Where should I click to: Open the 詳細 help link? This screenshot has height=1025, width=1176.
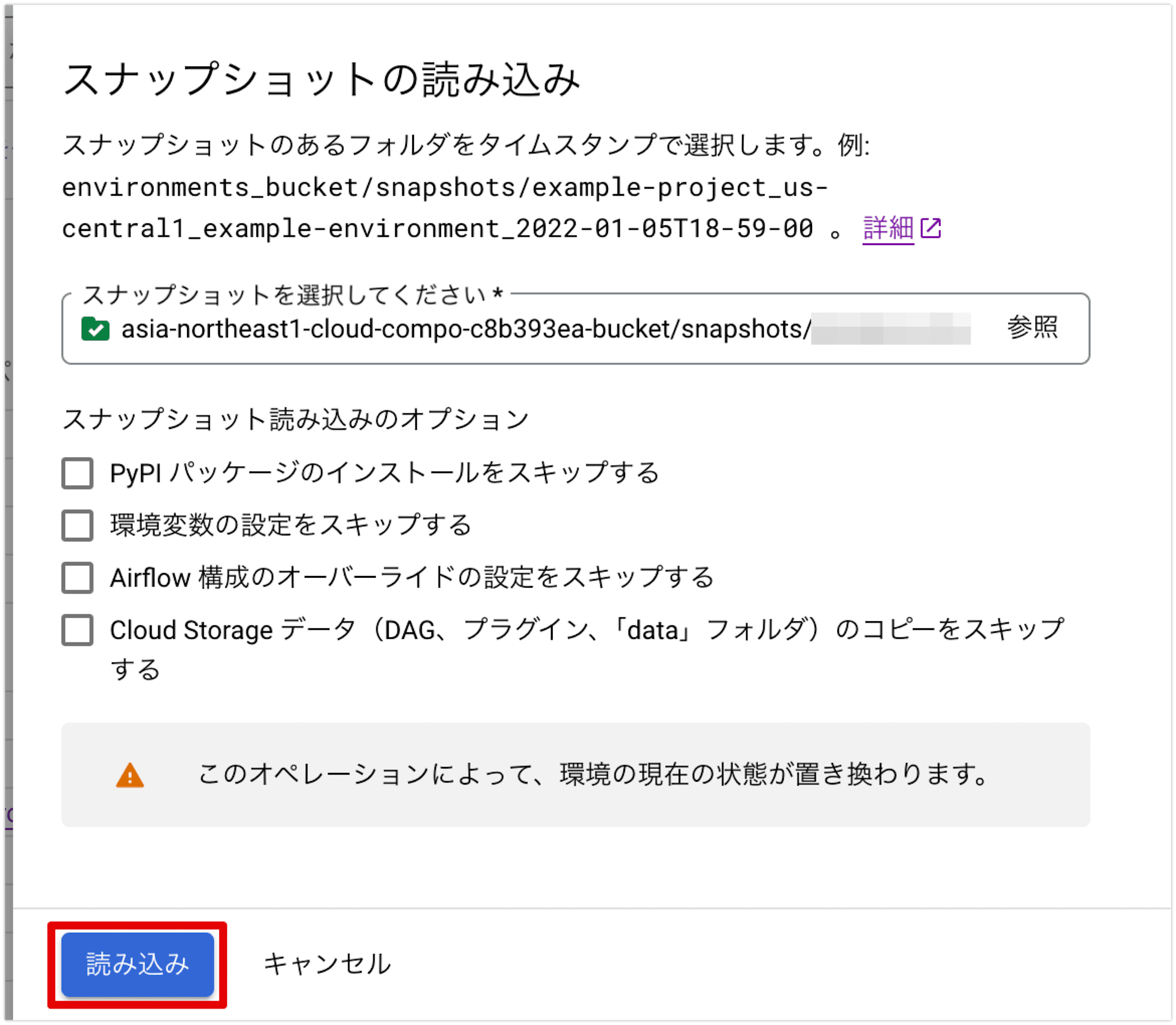click(x=888, y=227)
